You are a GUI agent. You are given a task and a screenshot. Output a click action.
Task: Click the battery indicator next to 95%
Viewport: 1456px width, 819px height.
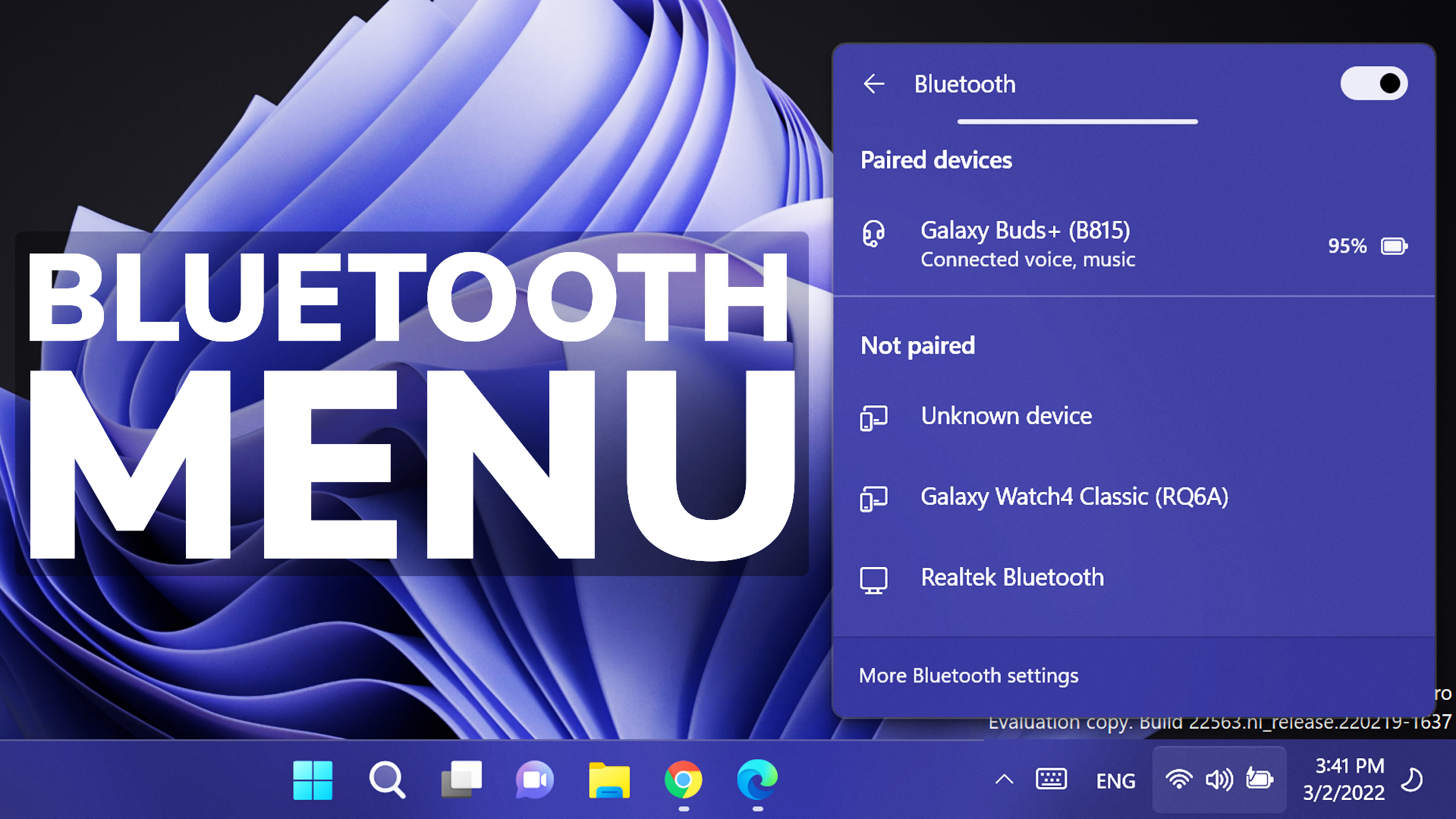pyautogui.click(x=1395, y=246)
